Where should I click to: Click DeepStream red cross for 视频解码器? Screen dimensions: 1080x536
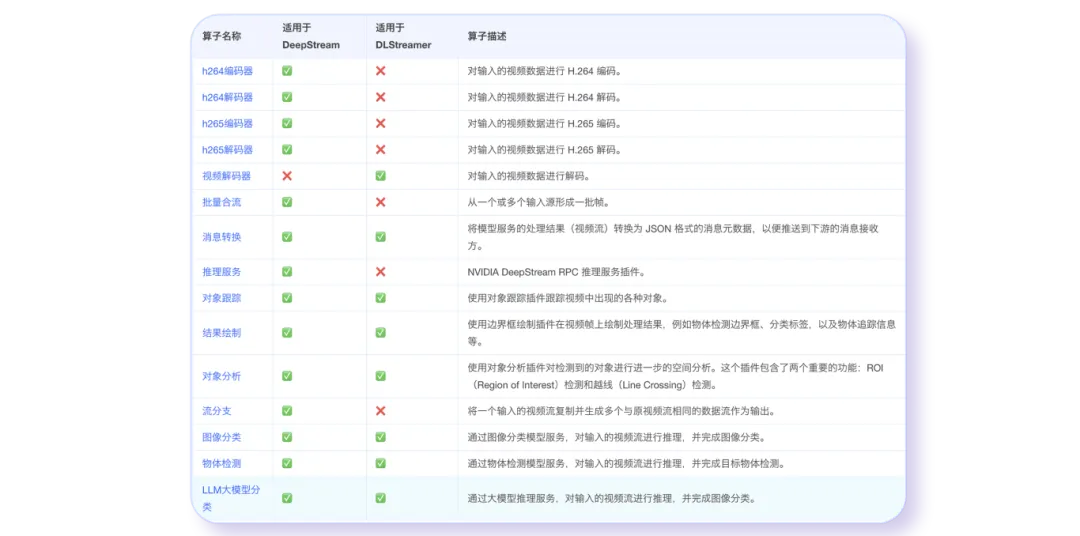[x=287, y=176]
